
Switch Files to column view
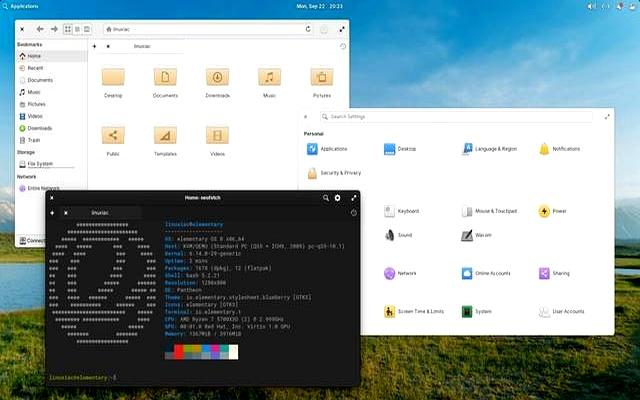click(x=88, y=29)
